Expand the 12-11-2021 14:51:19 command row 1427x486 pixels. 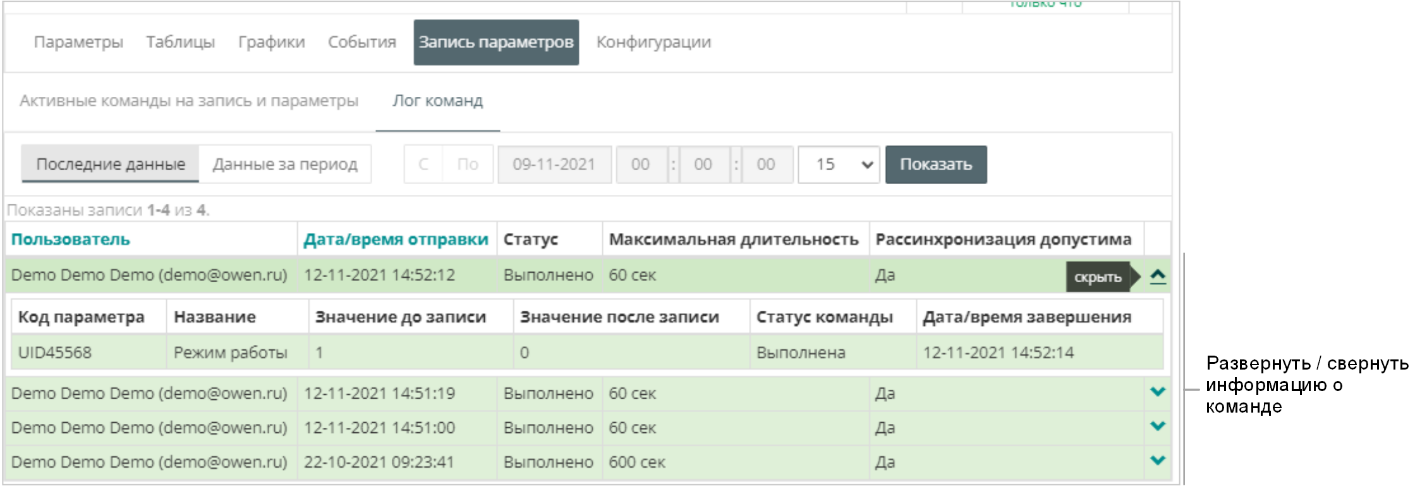1158,392
